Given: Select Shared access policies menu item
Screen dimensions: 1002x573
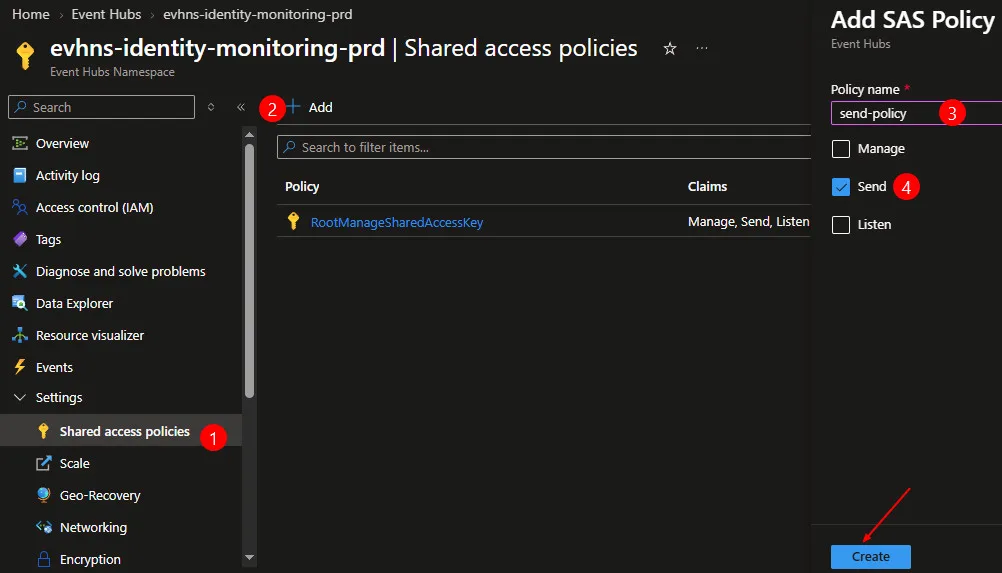Looking at the screenshot, I should [x=121, y=431].
